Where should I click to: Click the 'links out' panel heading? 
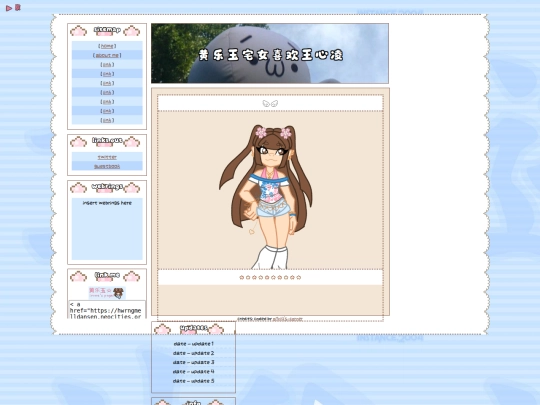(107, 141)
